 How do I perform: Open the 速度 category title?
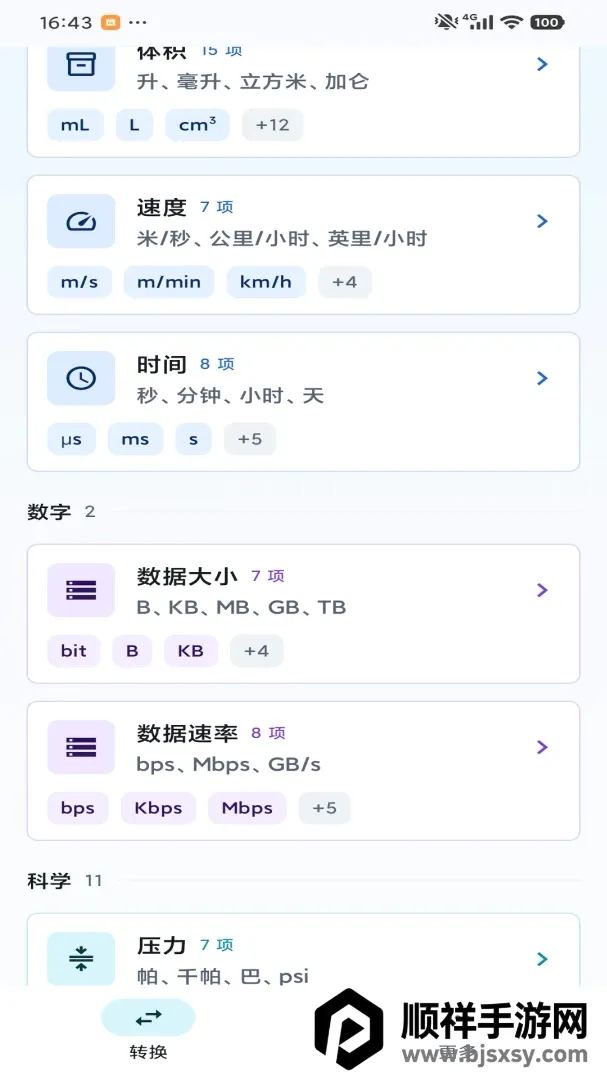pos(161,207)
